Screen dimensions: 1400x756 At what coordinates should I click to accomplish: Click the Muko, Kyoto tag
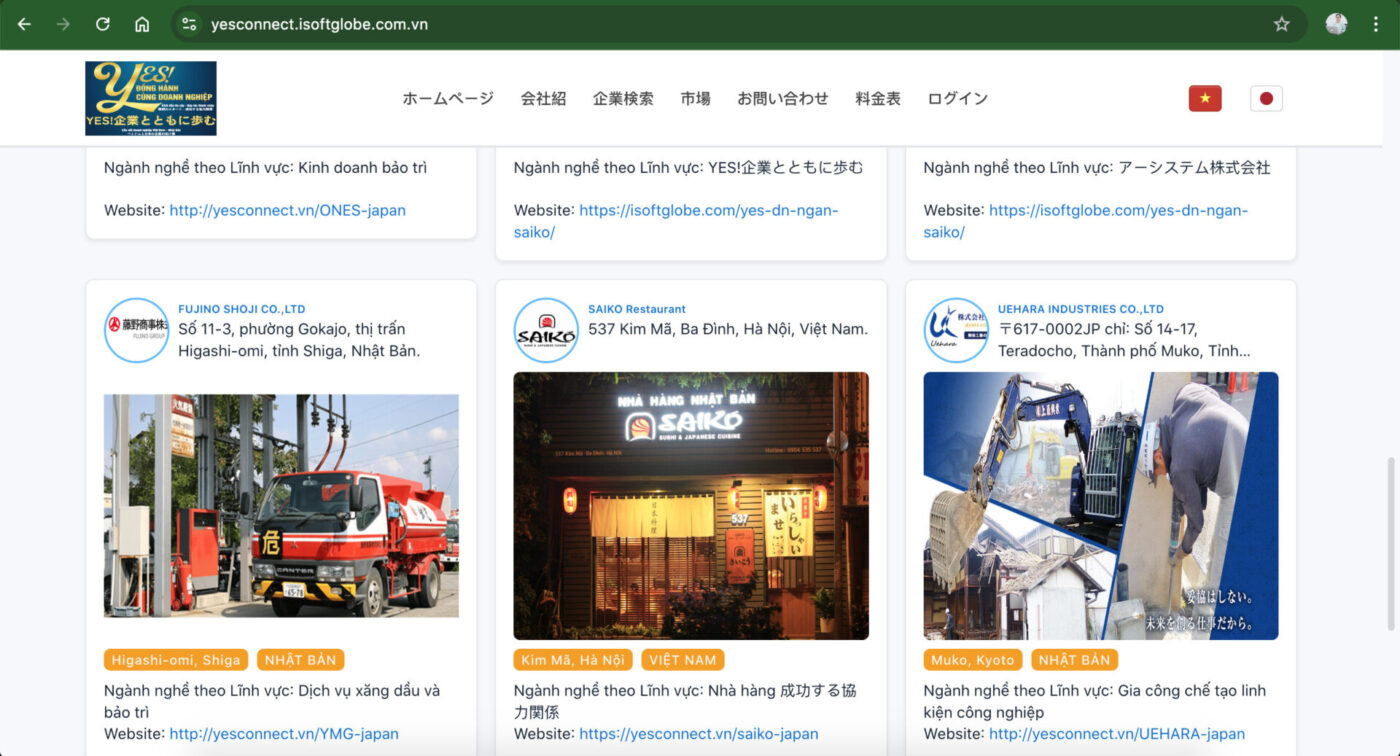973,660
